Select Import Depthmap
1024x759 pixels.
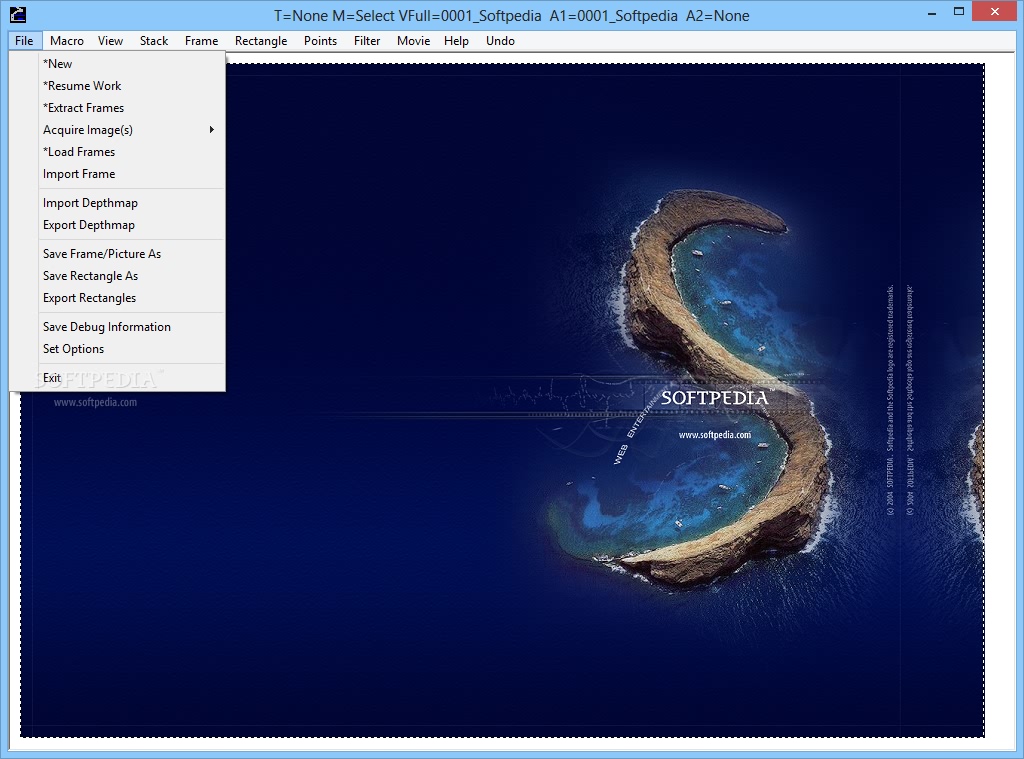118,202
